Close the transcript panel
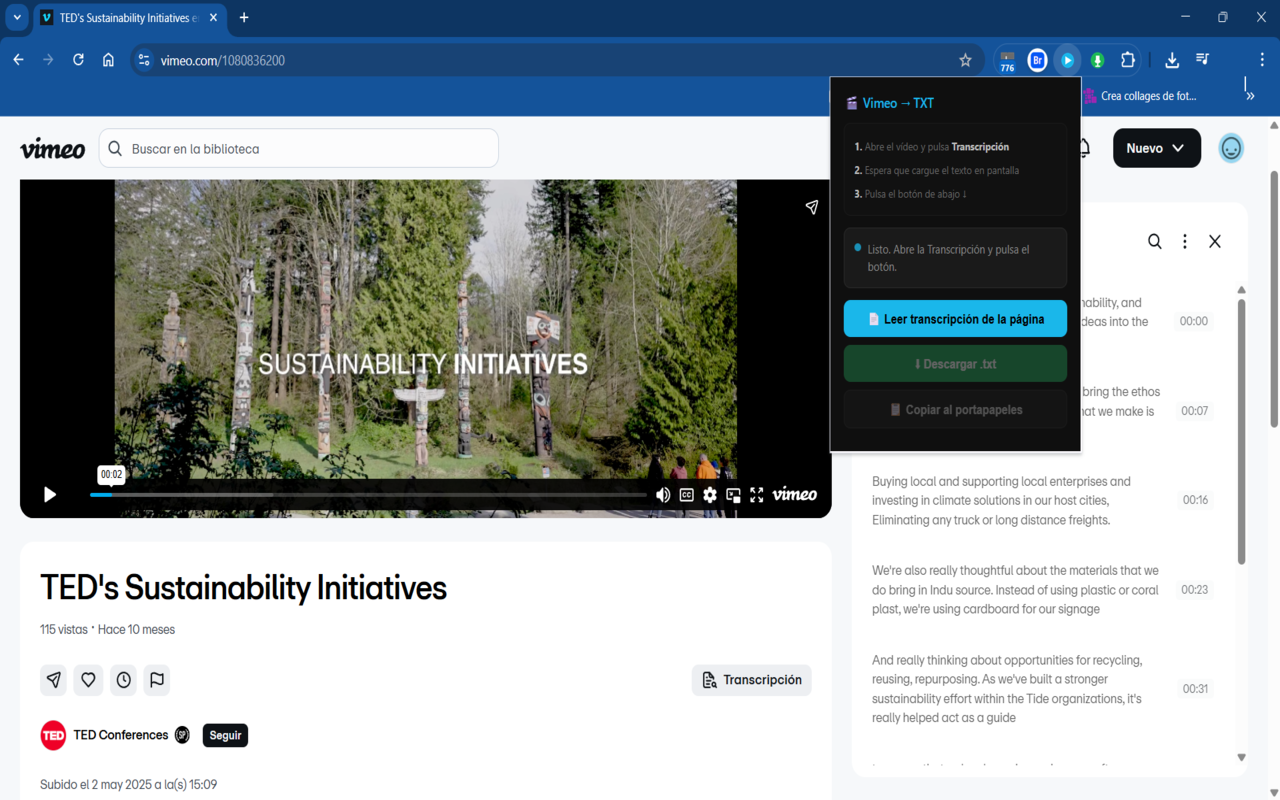The image size is (1280, 800). click(x=1215, y=241)
